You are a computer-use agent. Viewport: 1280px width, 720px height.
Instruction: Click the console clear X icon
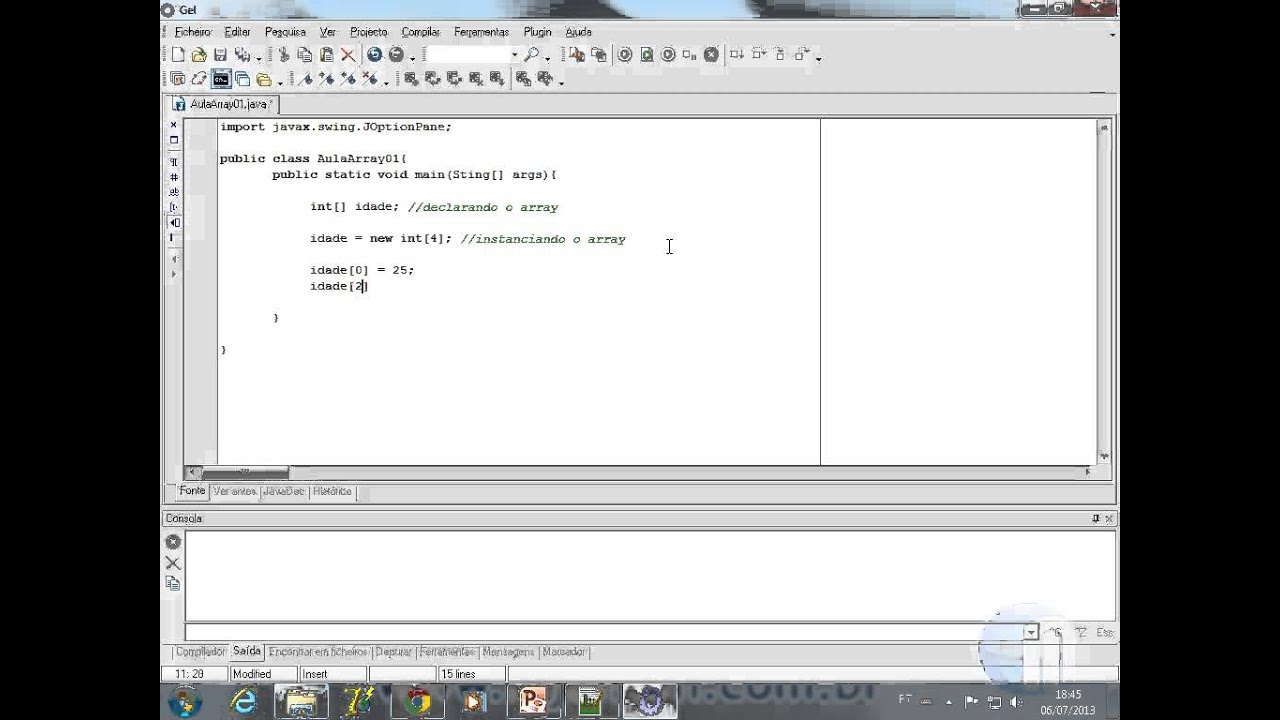click(x=173, y=563)
